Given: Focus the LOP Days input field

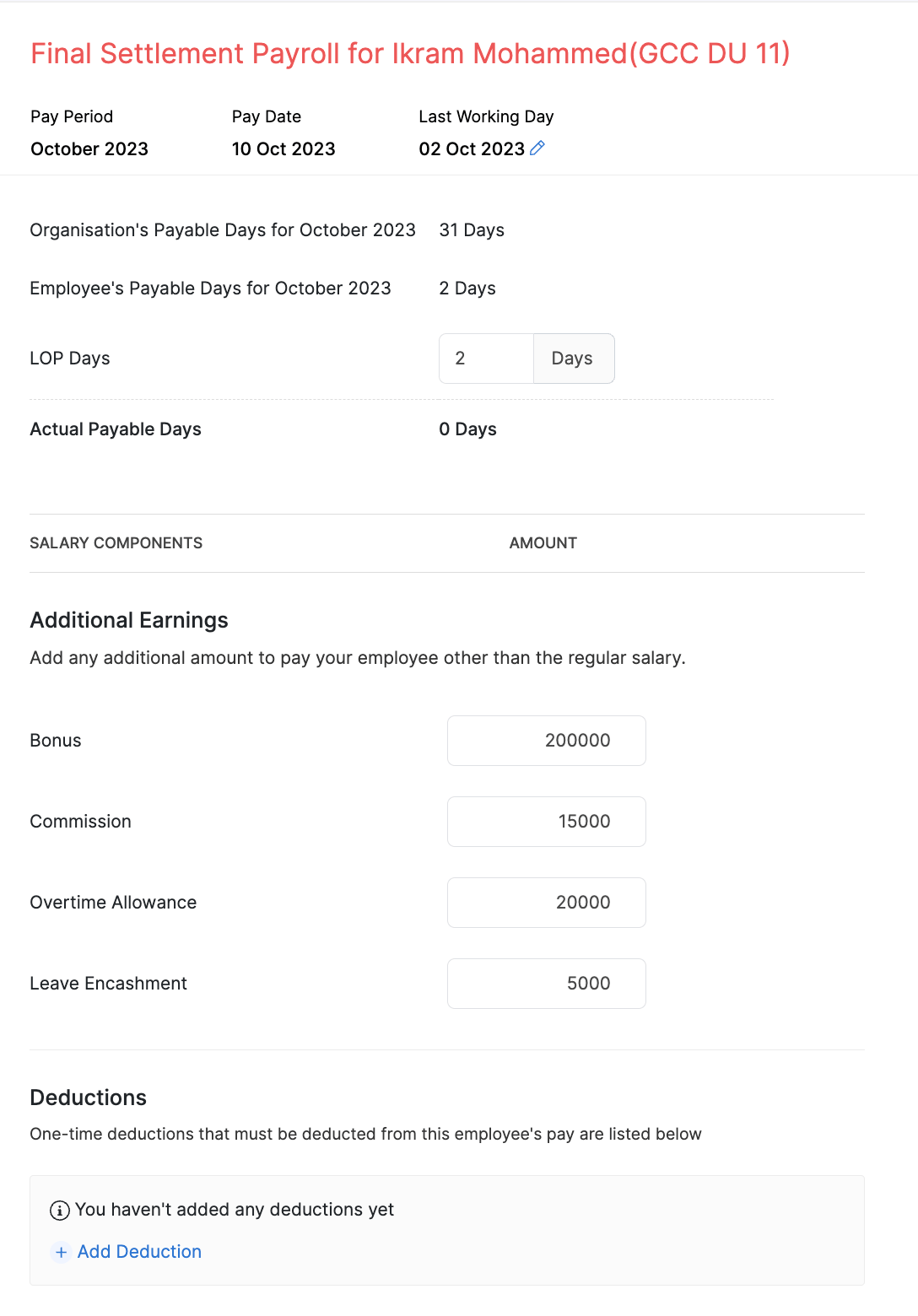Looking at the screenshot, I should [x=486, y=359].
